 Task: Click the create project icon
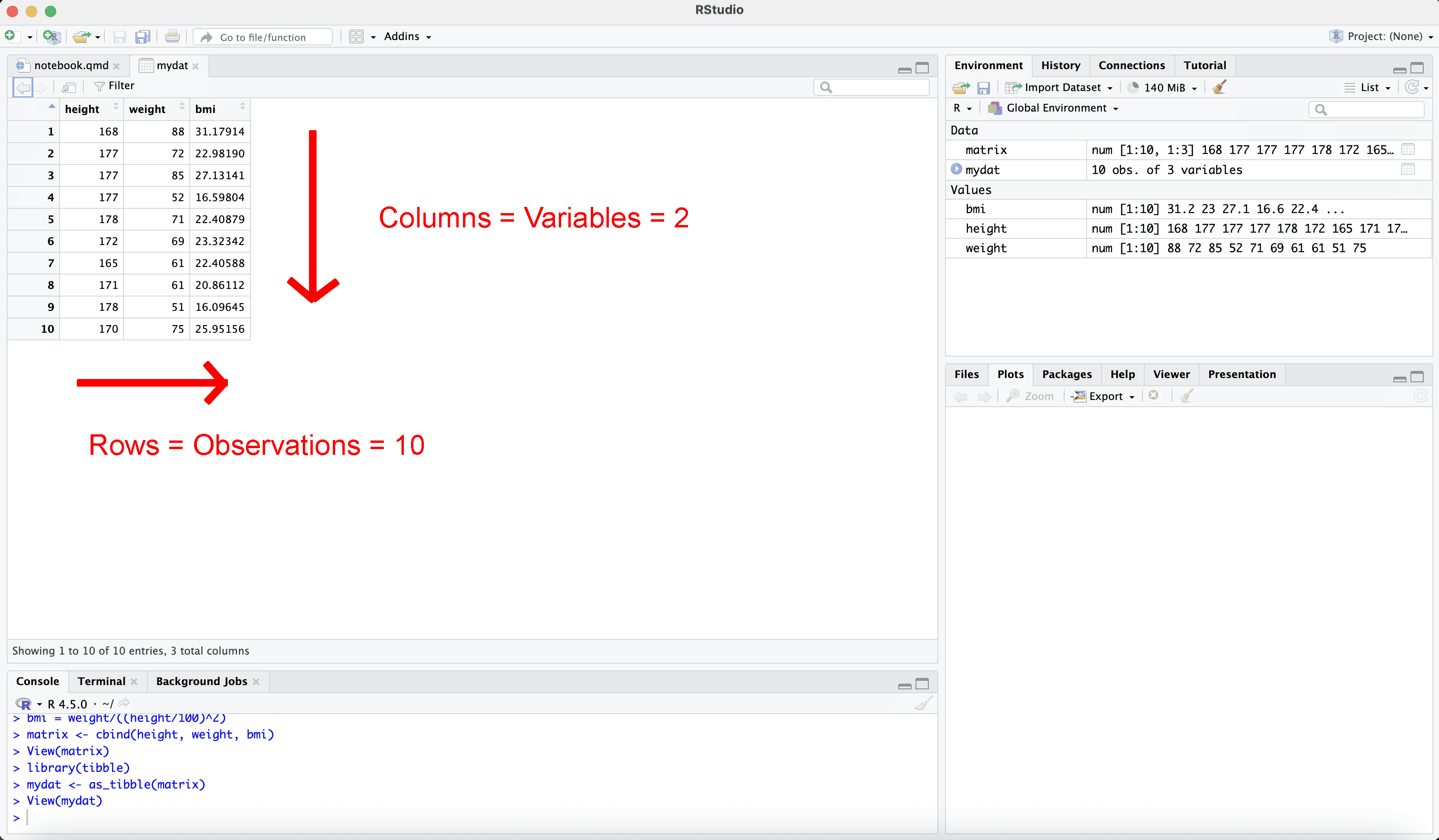51,37
